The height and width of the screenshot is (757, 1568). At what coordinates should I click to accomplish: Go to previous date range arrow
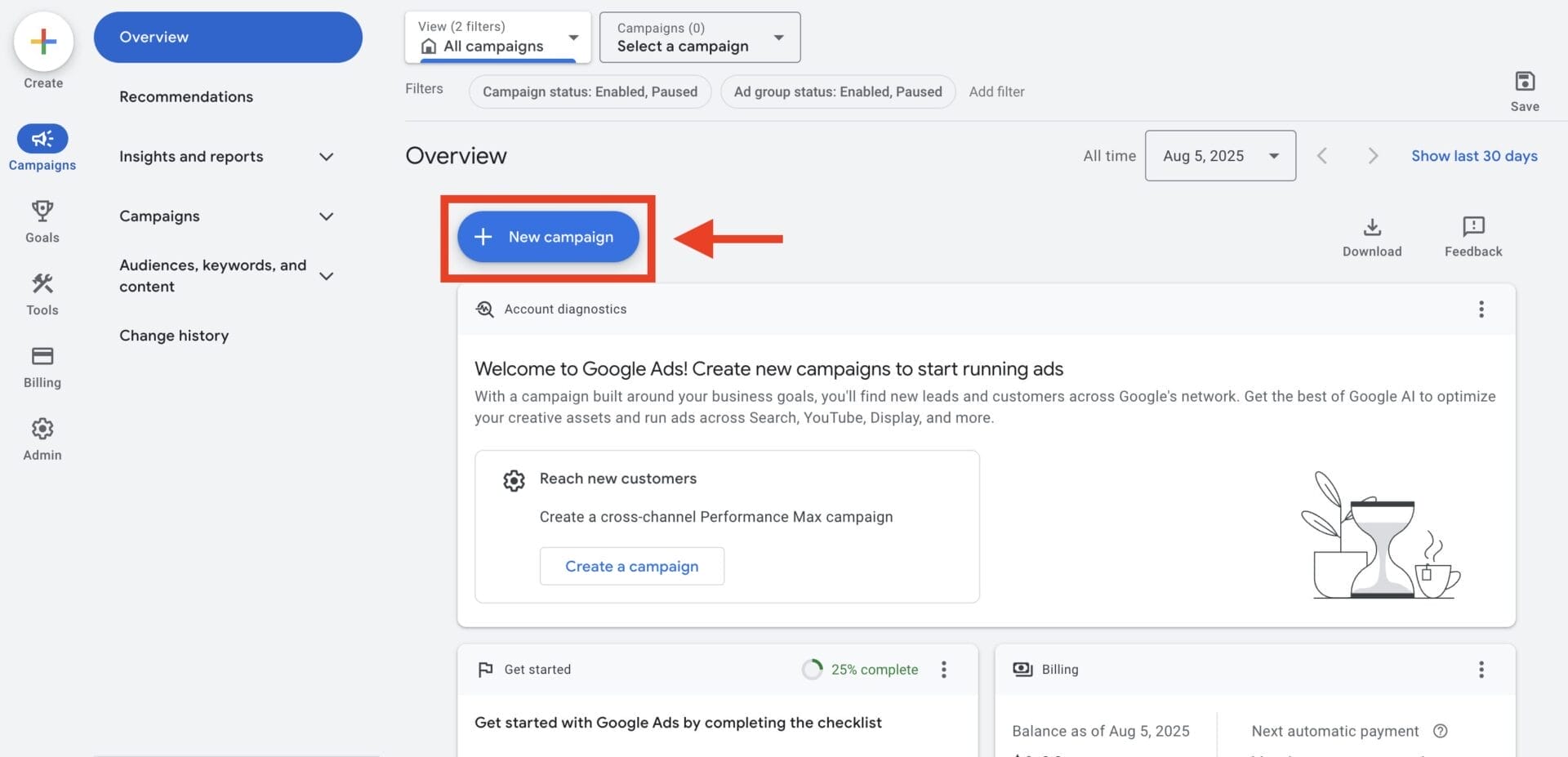(x=1322, y=155)
